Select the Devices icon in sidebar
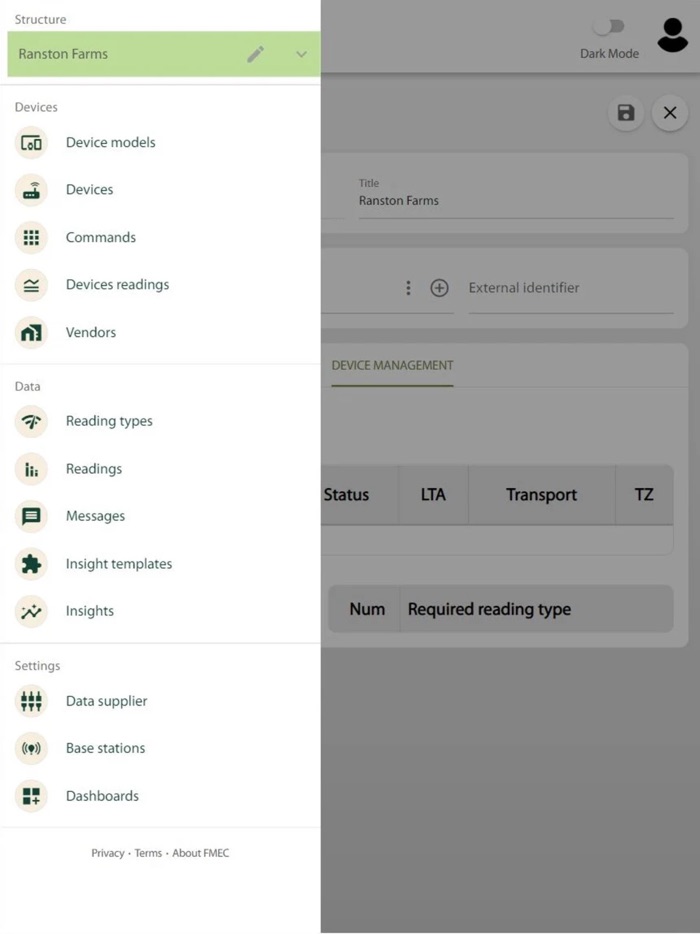Image resolution: width=700 pixels, height=934 pixels. point(31,190)
